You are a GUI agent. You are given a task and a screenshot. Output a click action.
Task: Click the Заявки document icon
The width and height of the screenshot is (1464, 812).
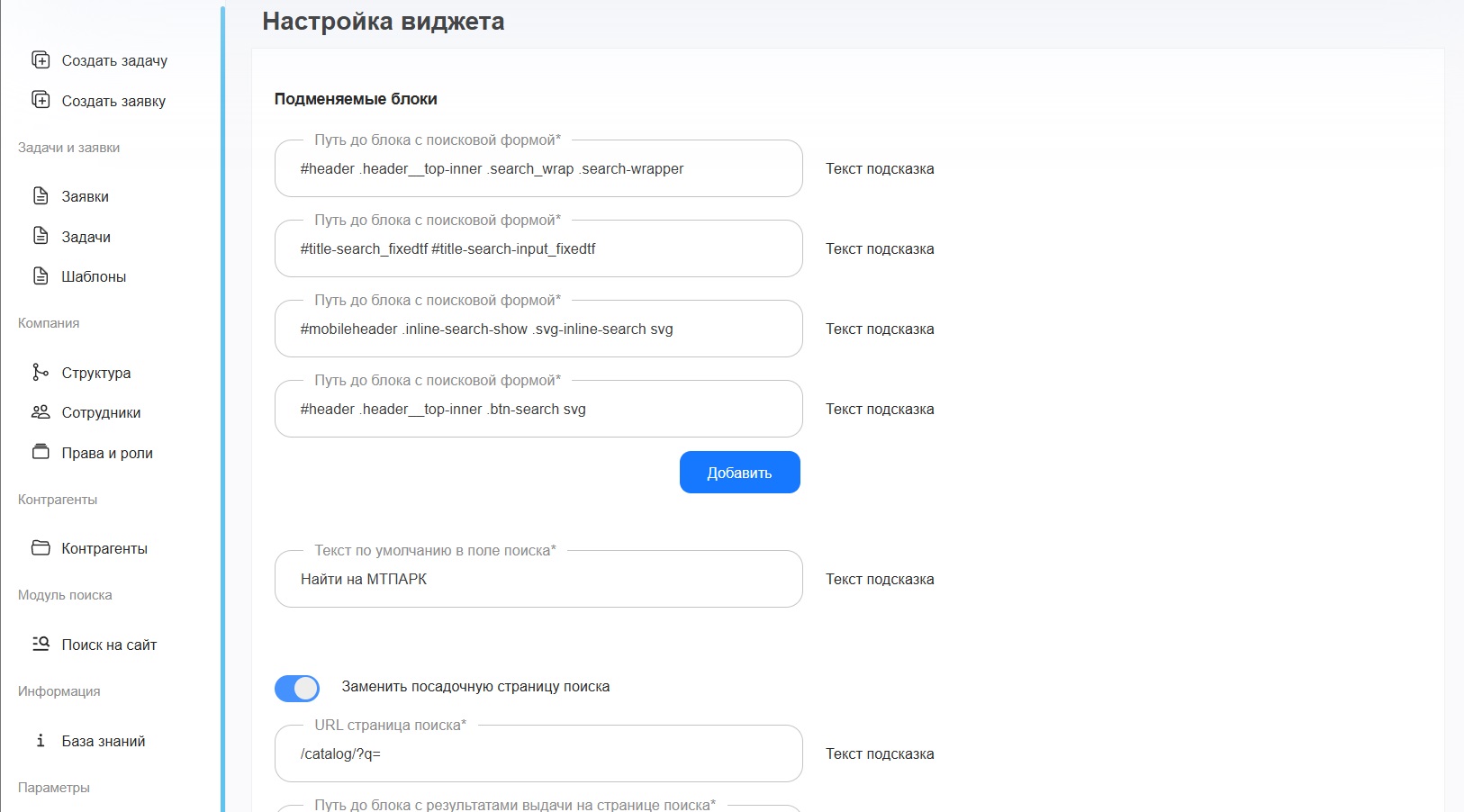[x=41, y=195]
